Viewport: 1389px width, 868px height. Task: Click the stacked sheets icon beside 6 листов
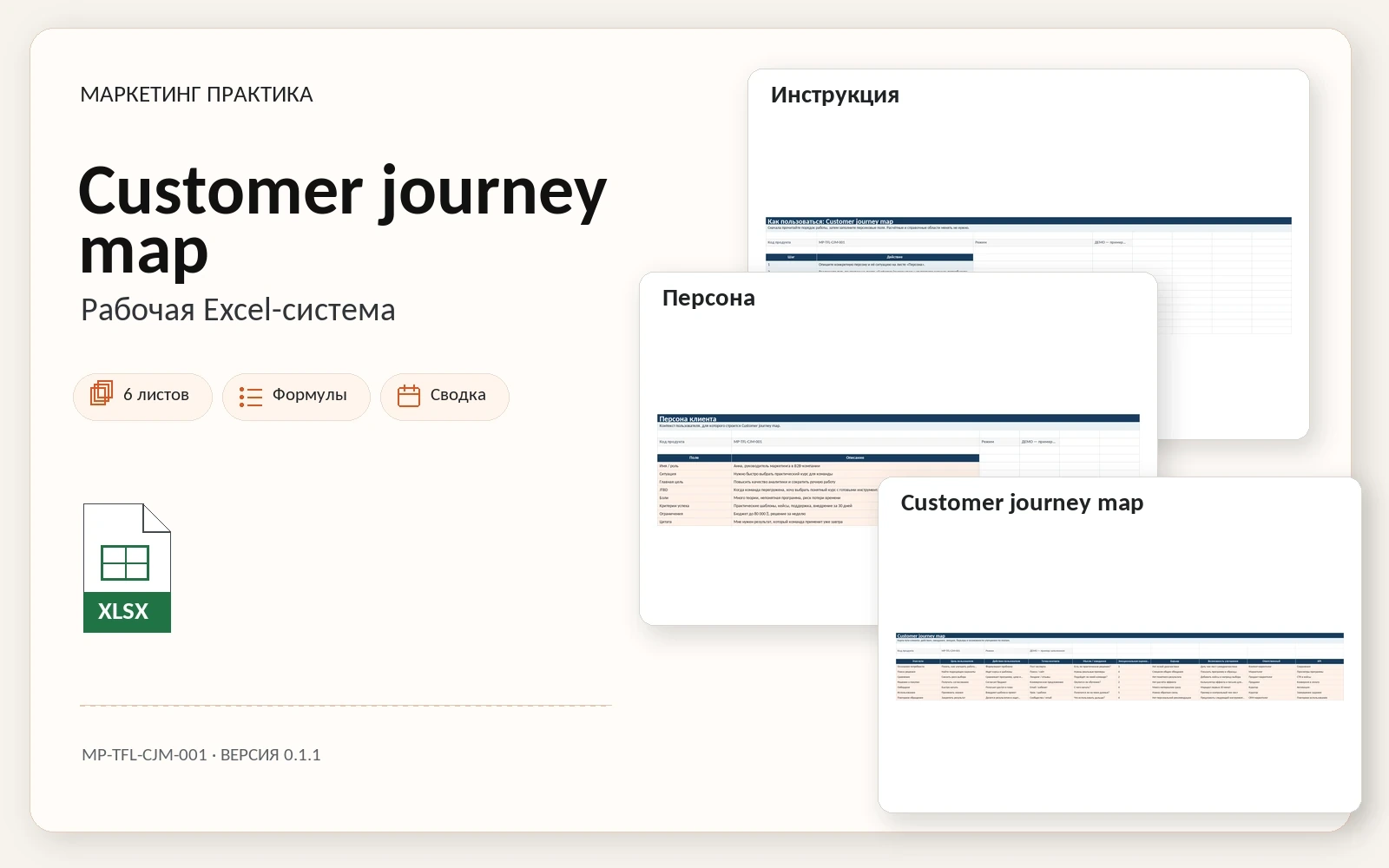click(102, 393)
